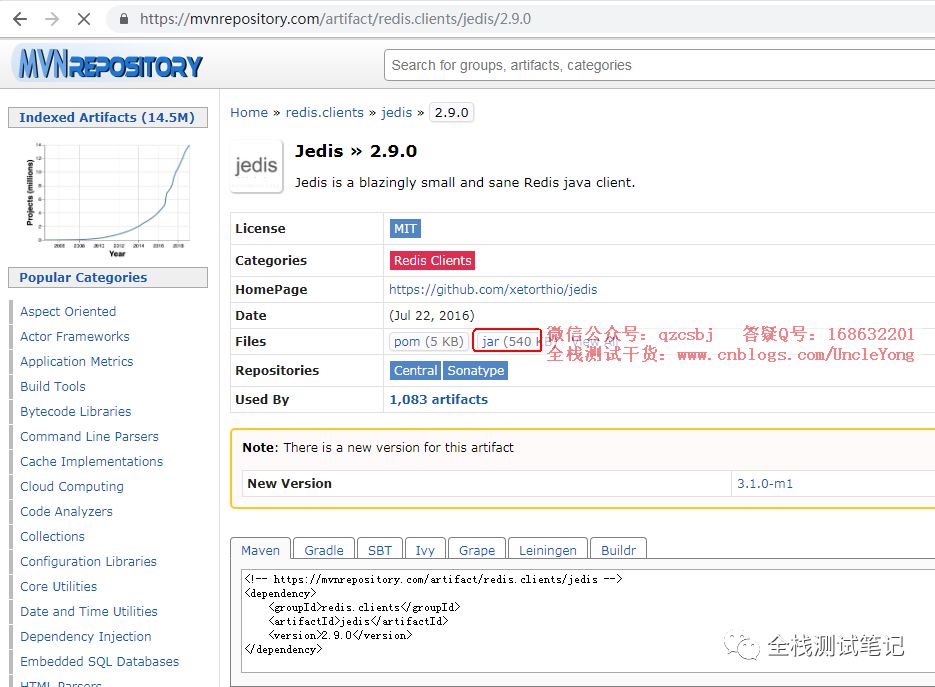Click the Central repository tag
The height and width of the screenshot is (687, 935).
415,371
